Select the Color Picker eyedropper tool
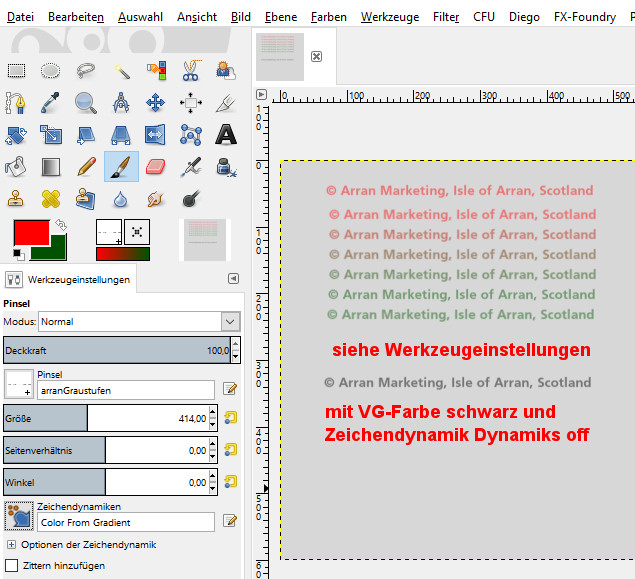This screenshot has width=635, height=579. point(51,103)
